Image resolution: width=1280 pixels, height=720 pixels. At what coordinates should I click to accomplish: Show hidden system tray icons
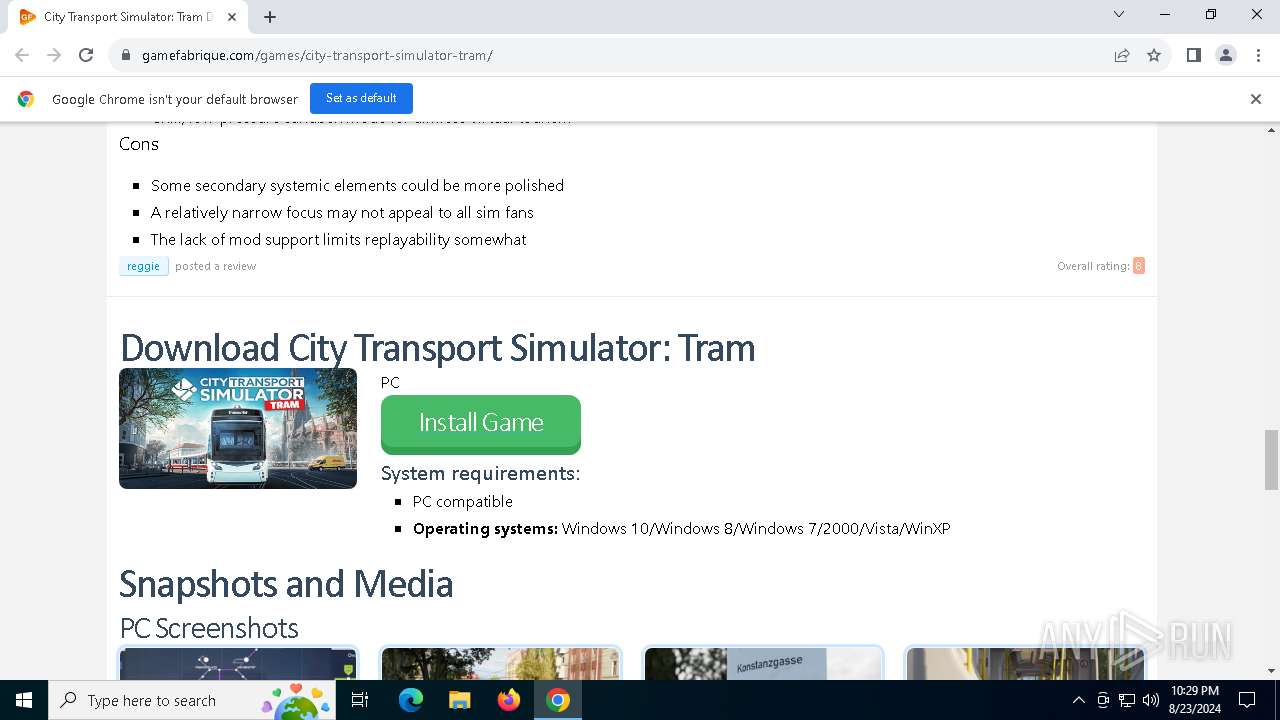(x=1078, y=700)
